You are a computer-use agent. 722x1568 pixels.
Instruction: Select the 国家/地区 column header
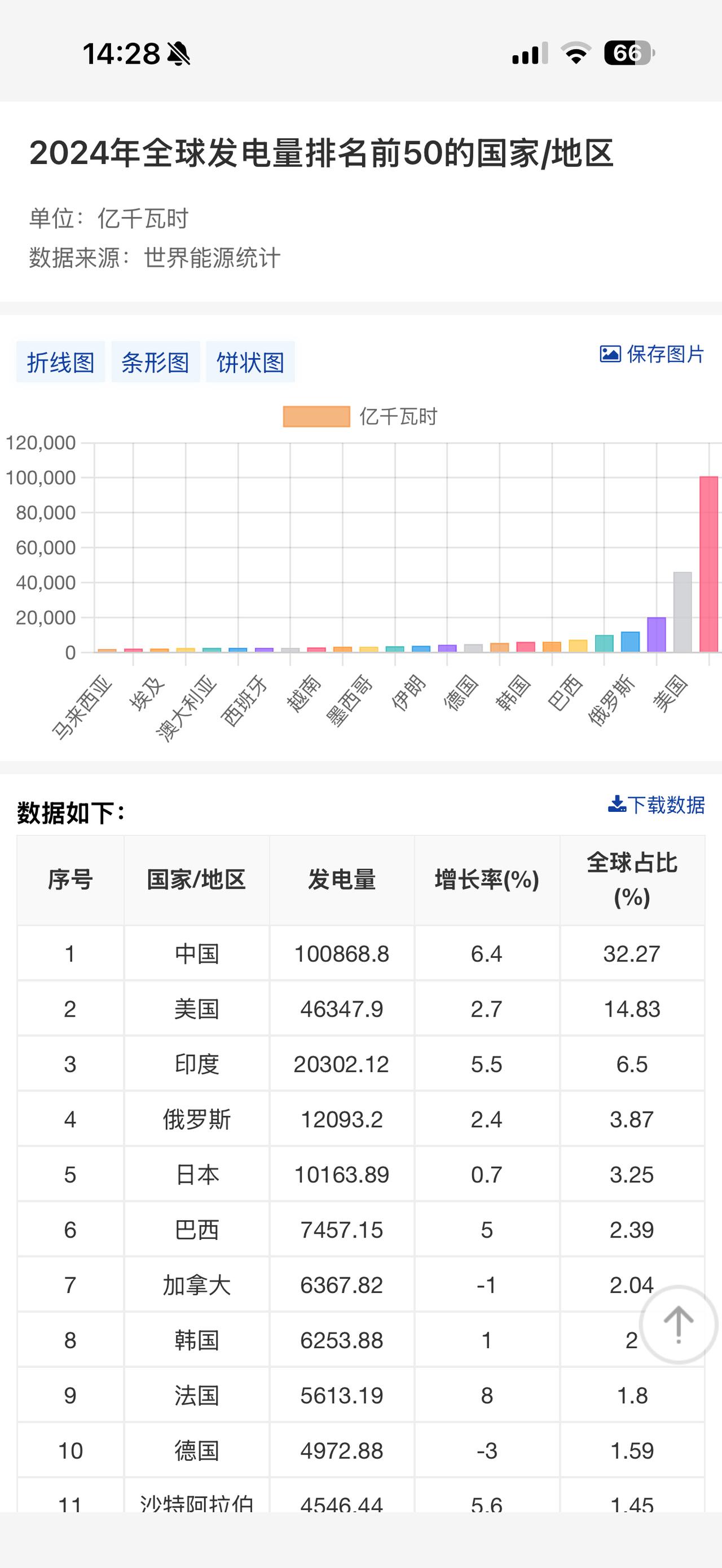tap(197, 880)
